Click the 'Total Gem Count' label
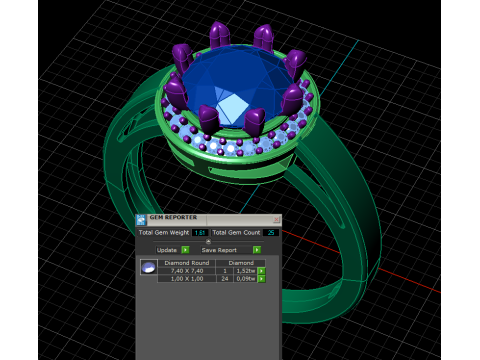 [x=236, y=233]
